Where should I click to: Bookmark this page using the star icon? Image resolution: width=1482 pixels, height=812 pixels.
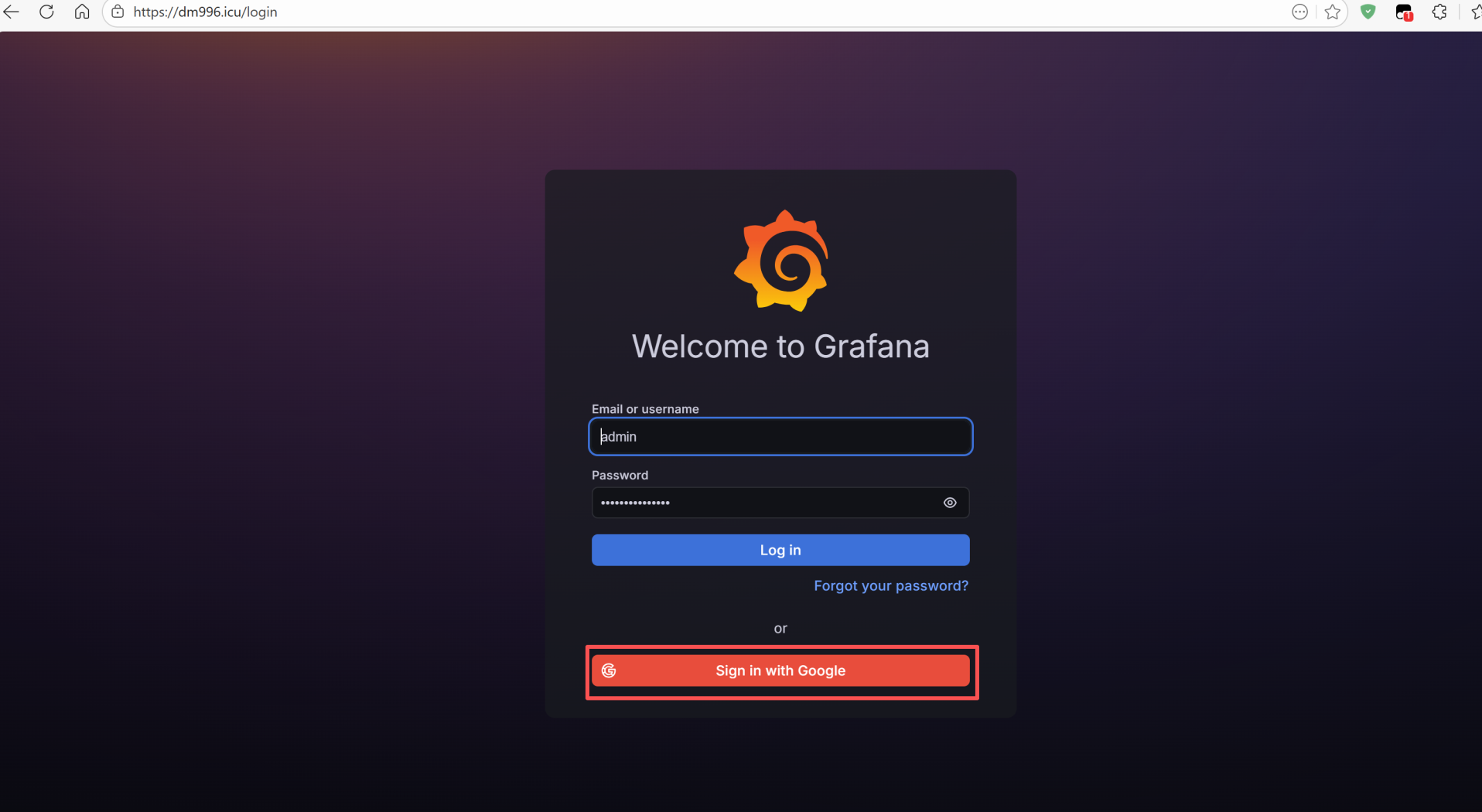click(x=1334, y=12)
